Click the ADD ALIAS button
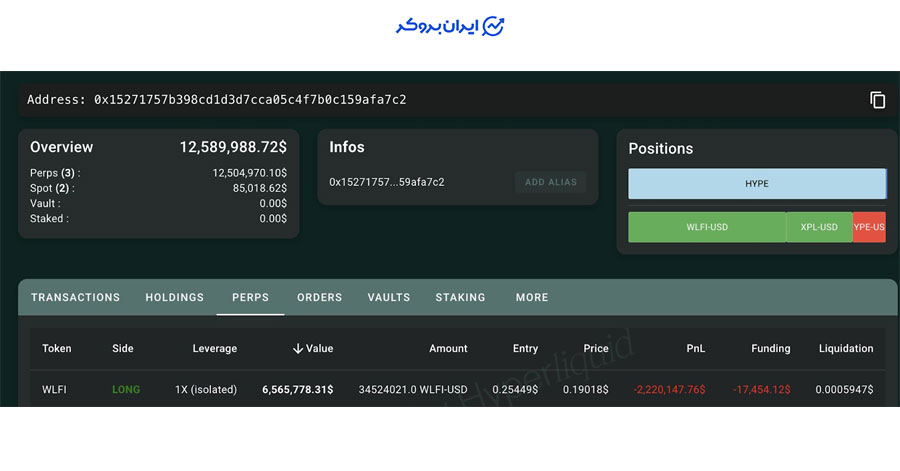The width and height of the screenshot is (900, 471). click(x=549, y=182)
